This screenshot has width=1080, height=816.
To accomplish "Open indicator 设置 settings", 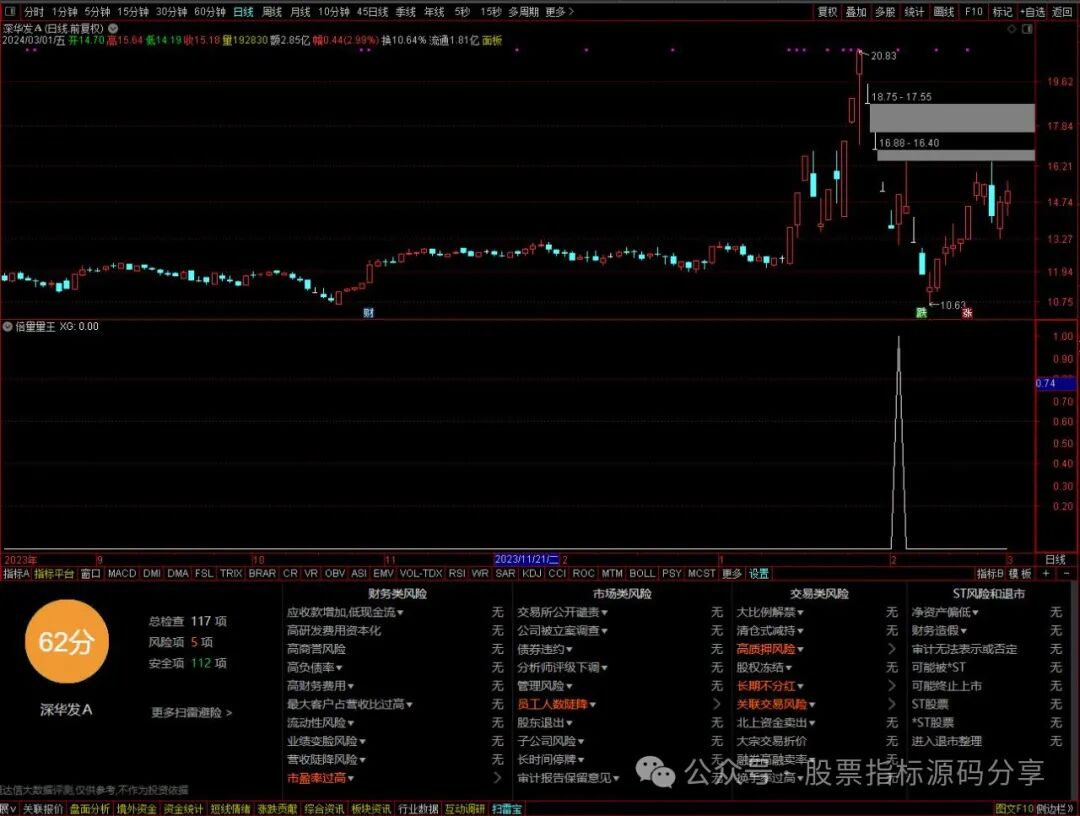I will 758,573.
